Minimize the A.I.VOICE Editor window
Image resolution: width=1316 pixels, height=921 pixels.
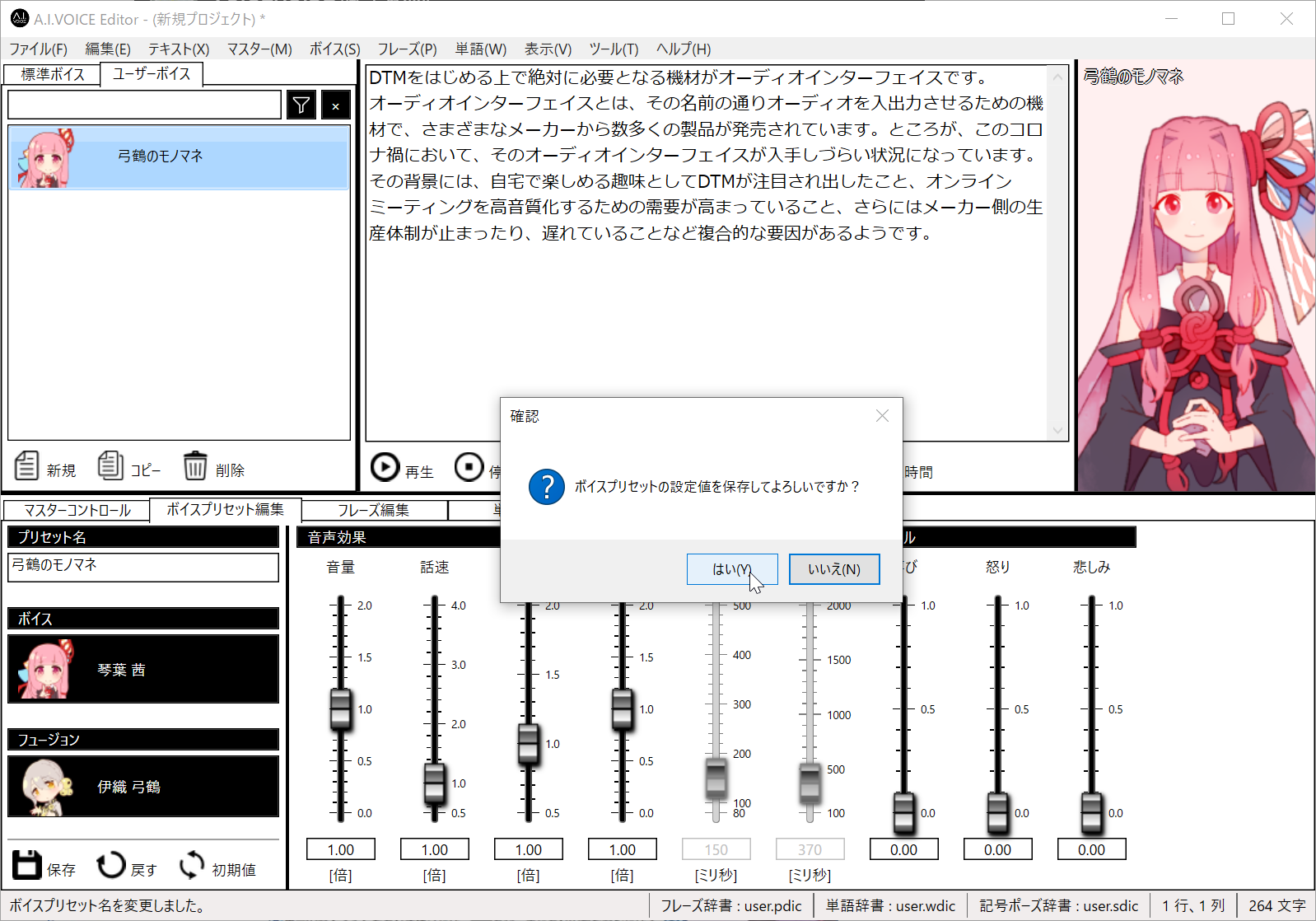1172,18
